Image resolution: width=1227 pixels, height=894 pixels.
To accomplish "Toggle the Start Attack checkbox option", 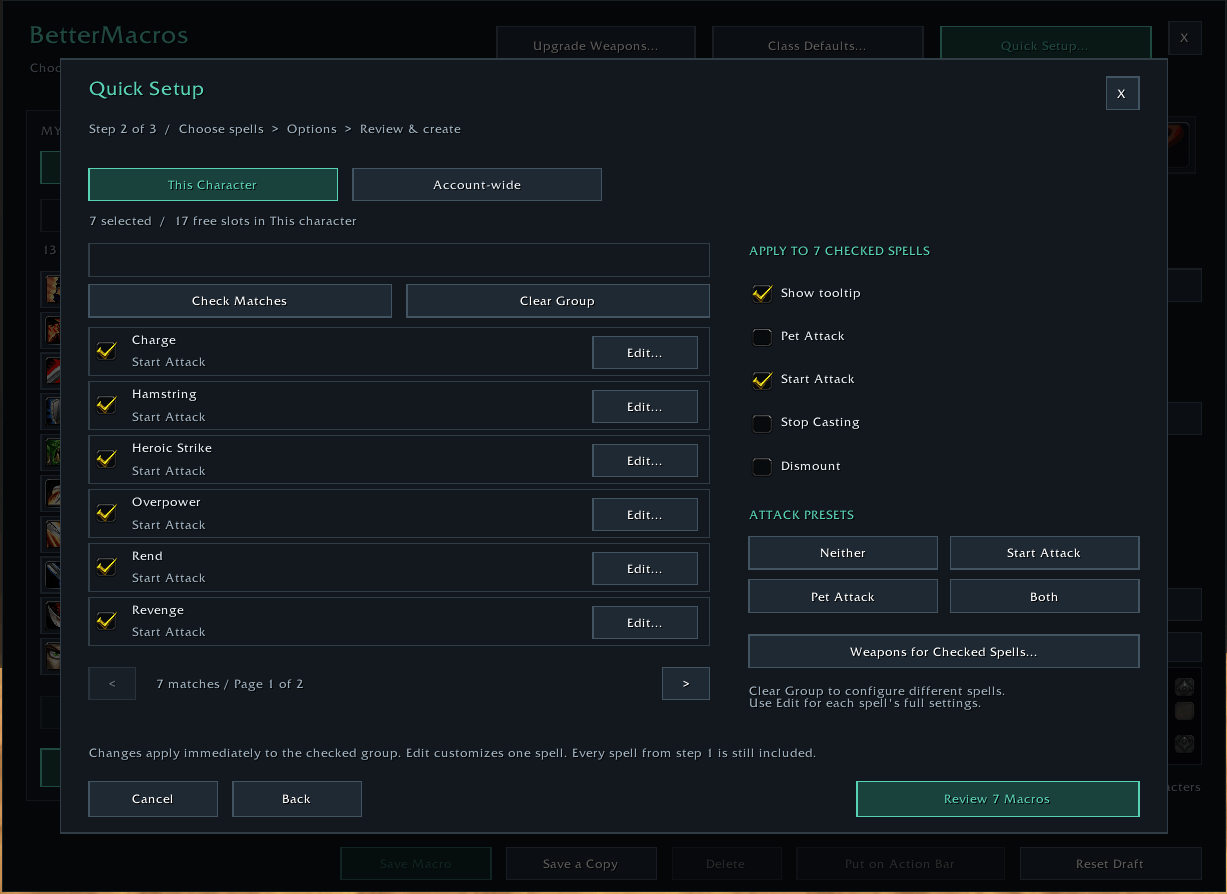I will [762, 380].
